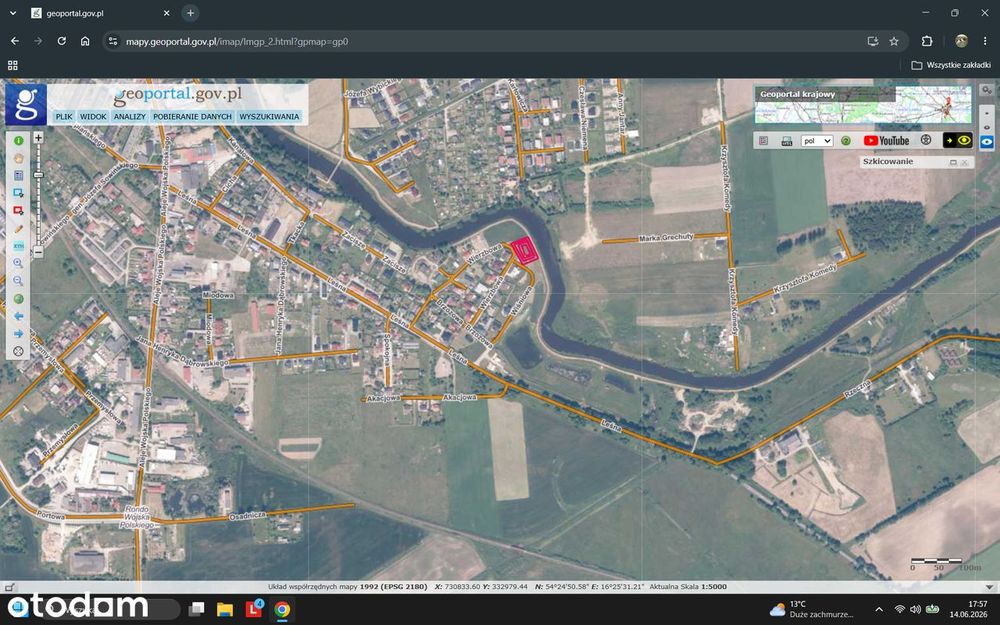1000x625 pixels.
Task: Click the map legend icon in right toolbar
Action: 763,141
